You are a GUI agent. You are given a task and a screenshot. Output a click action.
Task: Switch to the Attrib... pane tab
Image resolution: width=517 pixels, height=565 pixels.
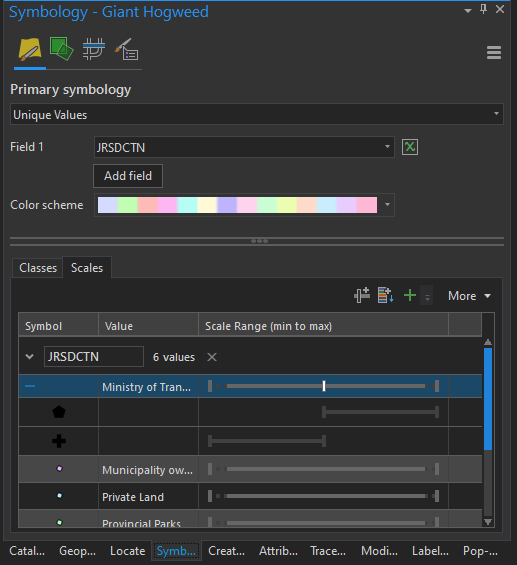pos(278,551)
